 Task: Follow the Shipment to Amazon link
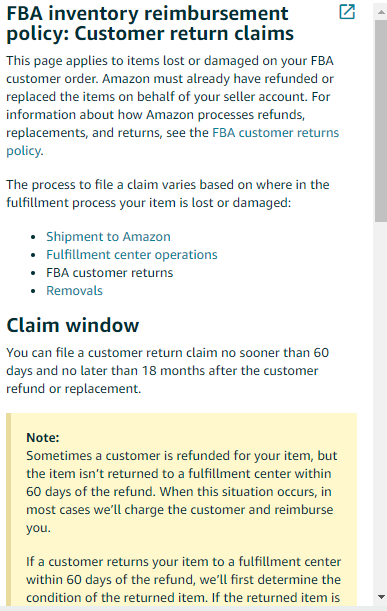[108, 237]
